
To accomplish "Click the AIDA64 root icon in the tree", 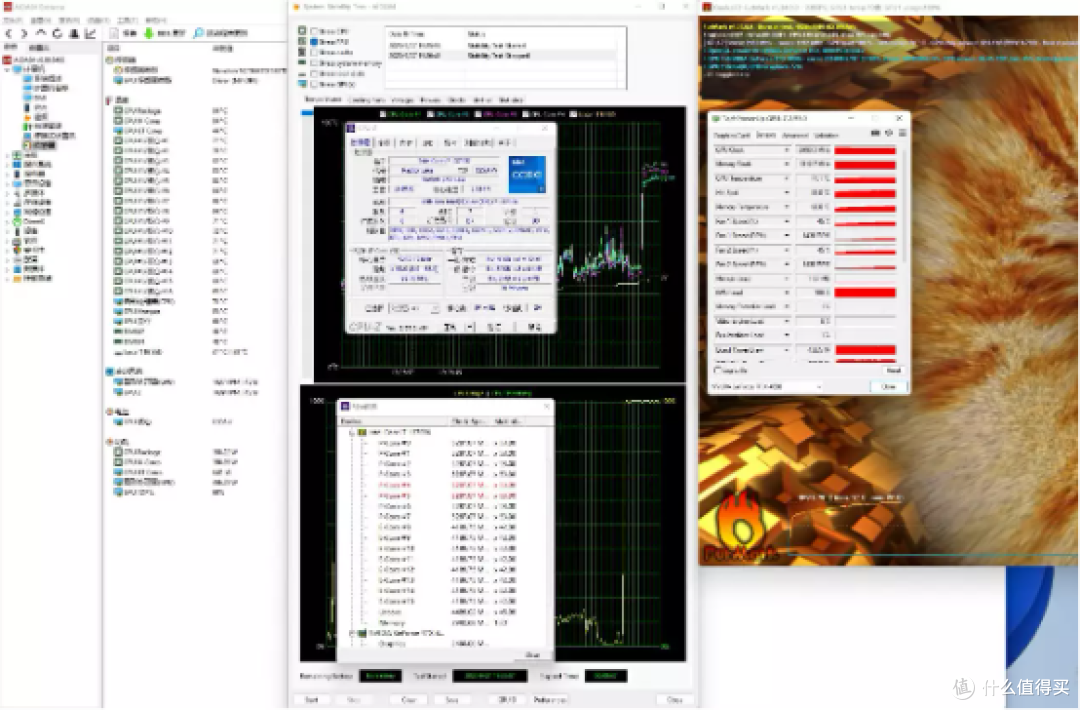I will (8, 60).
